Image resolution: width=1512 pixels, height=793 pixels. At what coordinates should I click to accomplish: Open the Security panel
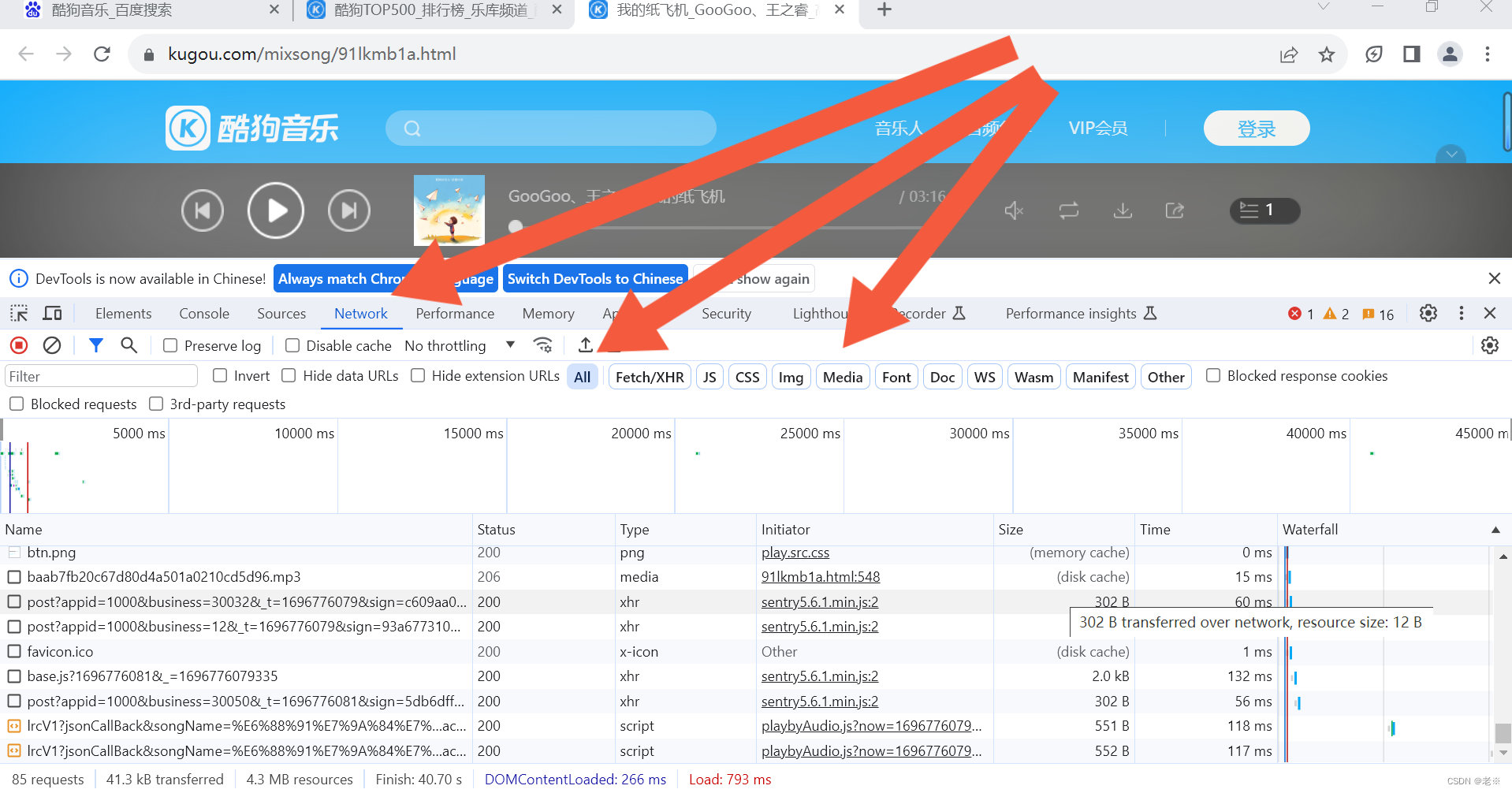[x=726, y=314]
